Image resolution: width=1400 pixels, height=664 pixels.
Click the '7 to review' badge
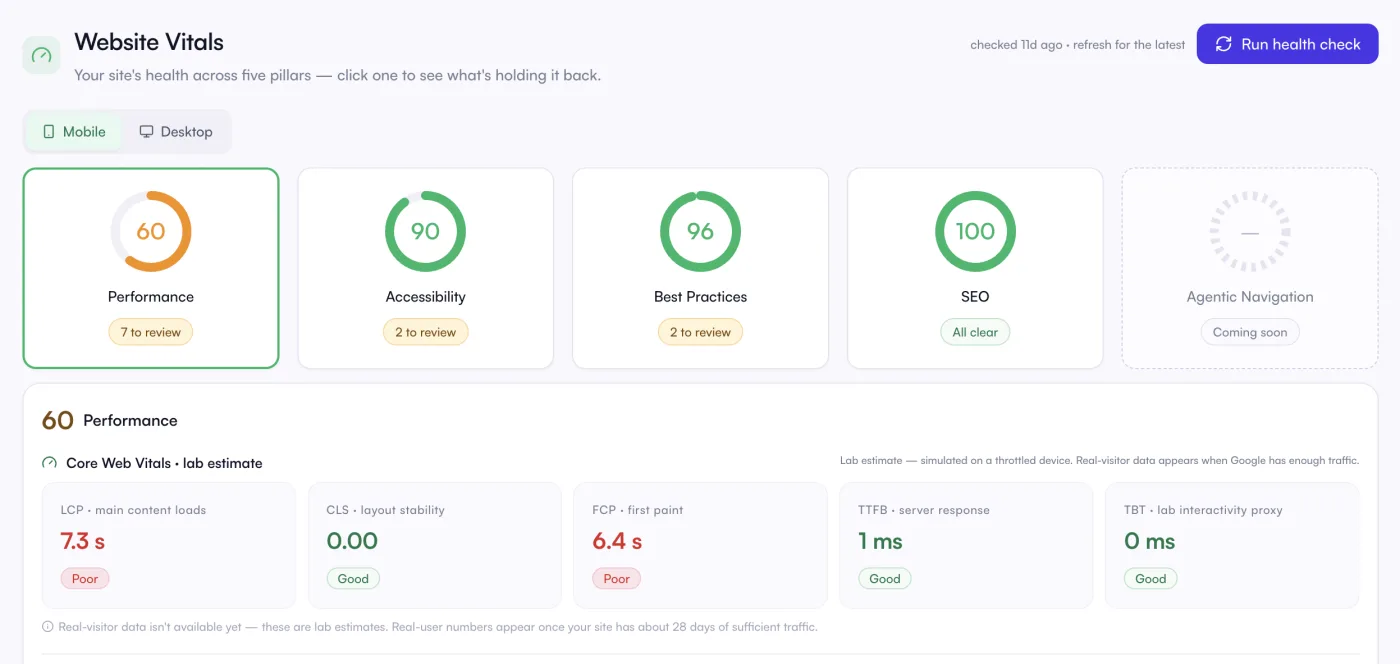point(151,332)
